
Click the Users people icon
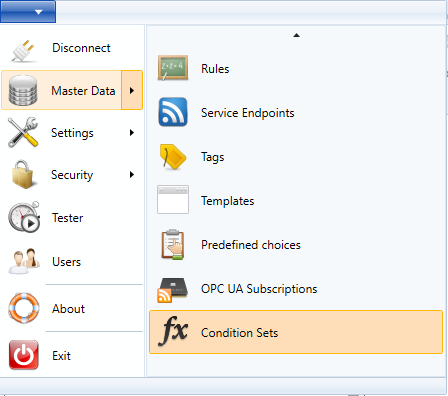24,261
